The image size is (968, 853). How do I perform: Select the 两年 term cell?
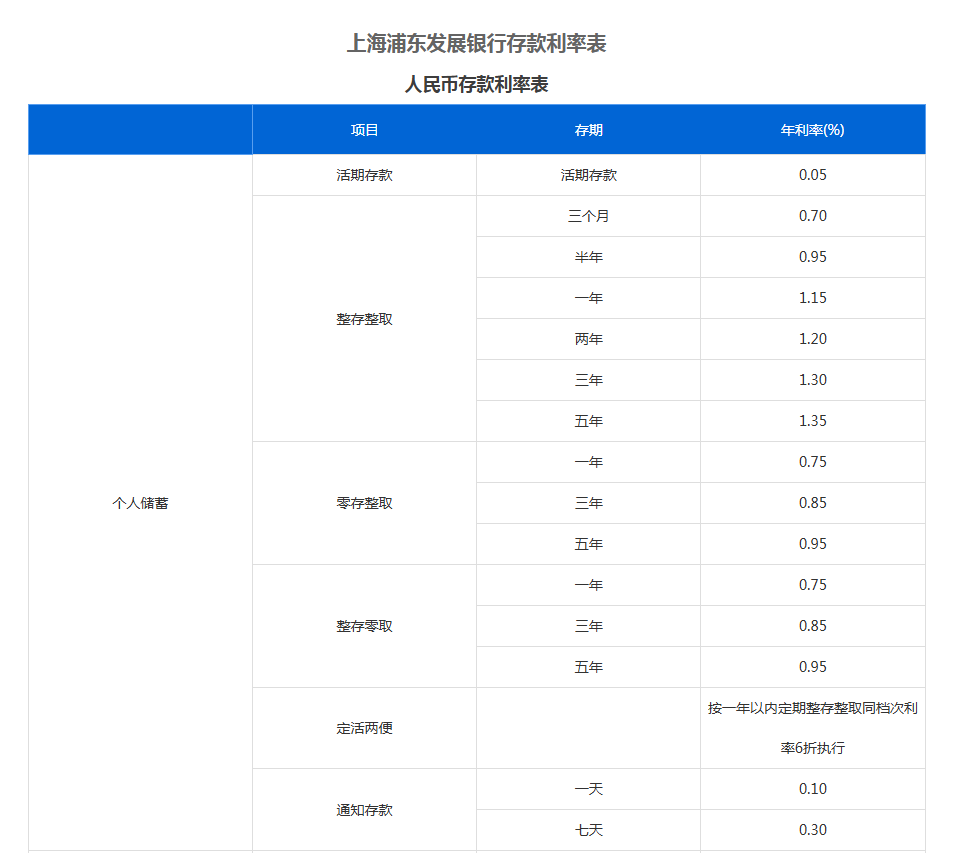588,339
